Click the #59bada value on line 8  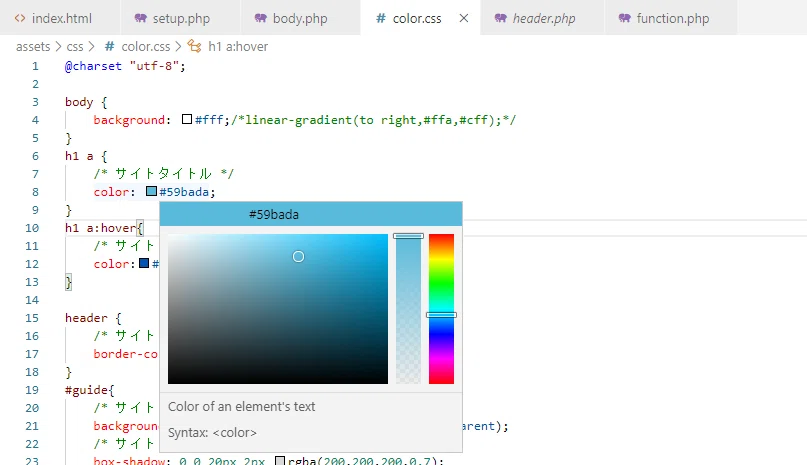click(184, 192)
